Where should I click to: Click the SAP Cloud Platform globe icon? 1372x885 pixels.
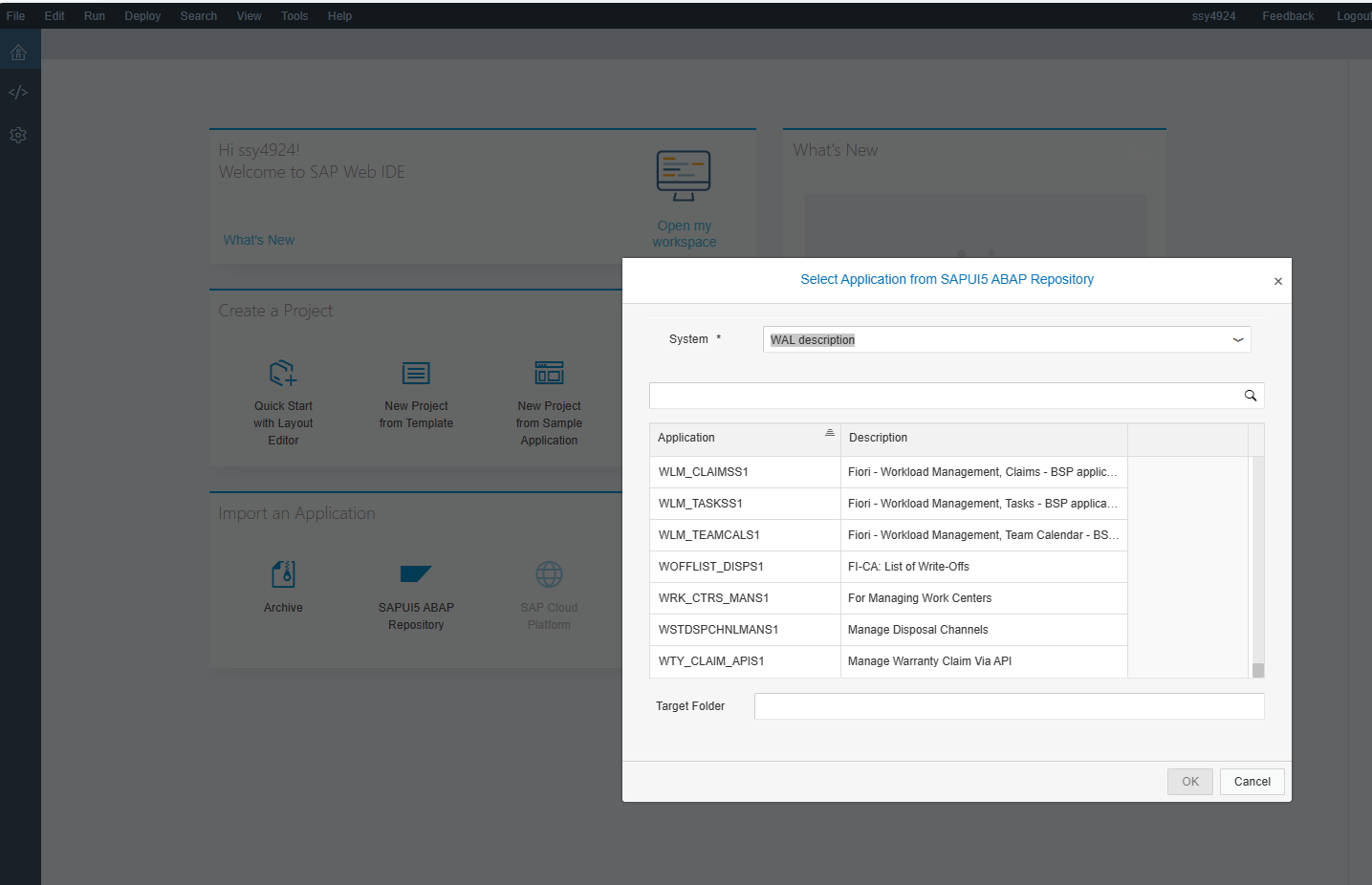[x=549, y=573]
